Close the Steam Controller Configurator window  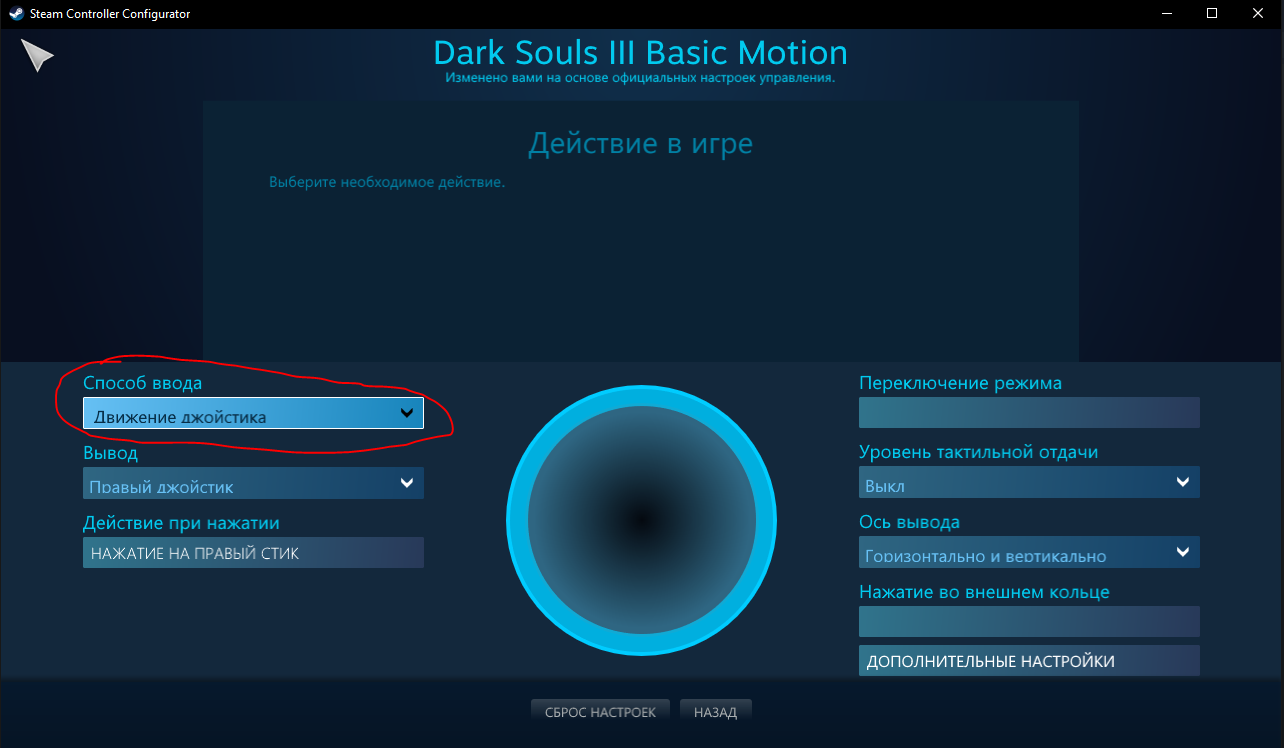[x=1259, y=13]
